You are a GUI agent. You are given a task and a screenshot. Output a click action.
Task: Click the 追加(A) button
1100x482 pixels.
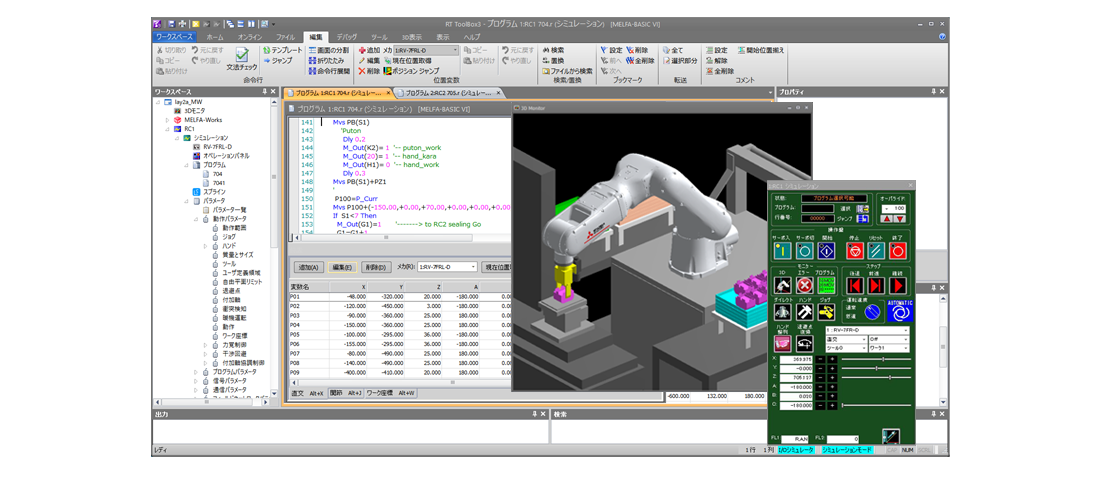[308, 267]
